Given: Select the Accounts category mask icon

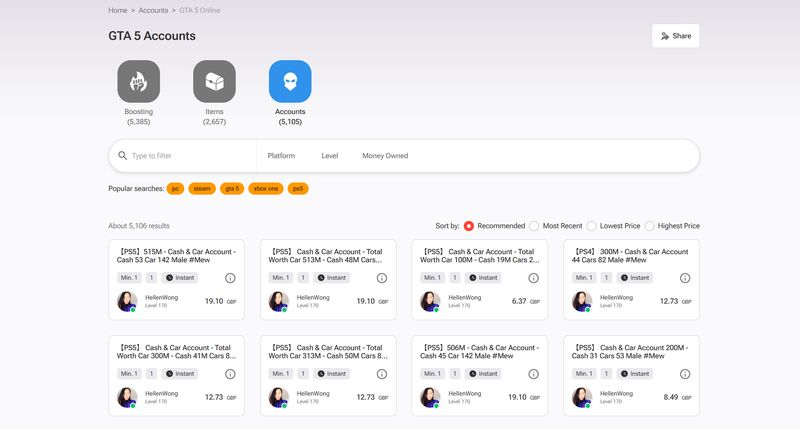Looking at the screenshot, I should [290, 82].
